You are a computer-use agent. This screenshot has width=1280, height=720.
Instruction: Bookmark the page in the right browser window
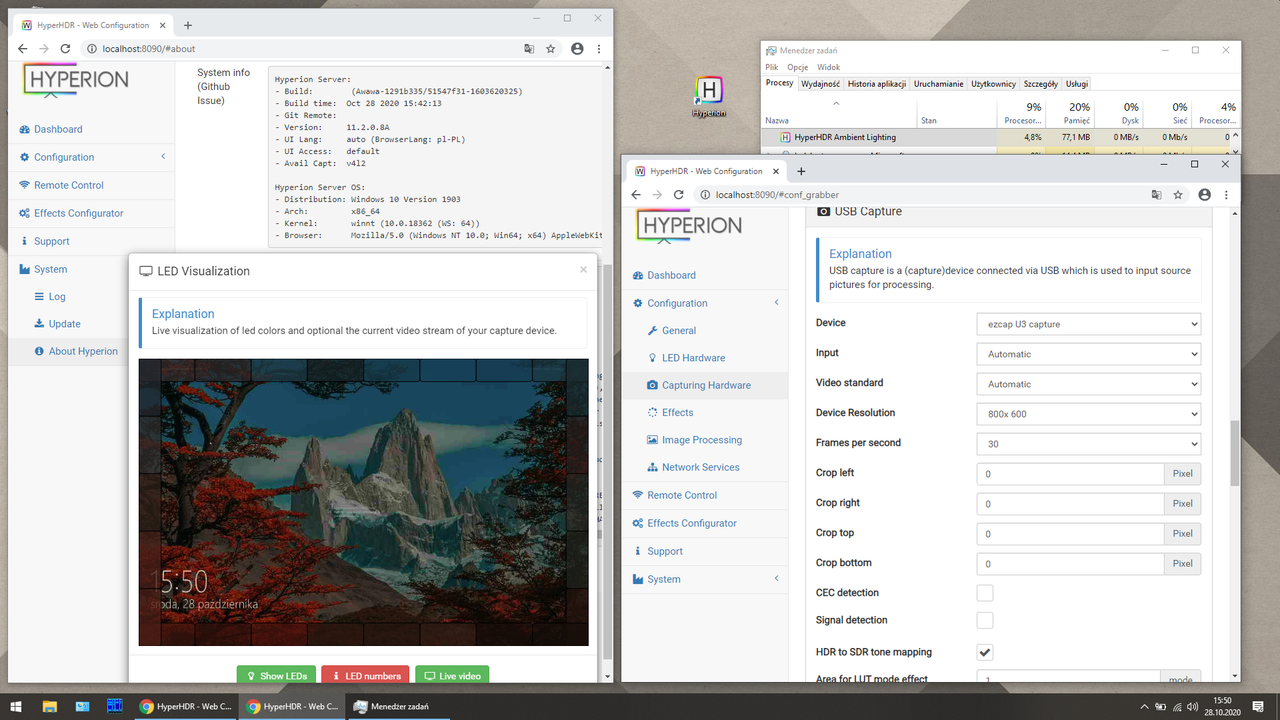1178,195
